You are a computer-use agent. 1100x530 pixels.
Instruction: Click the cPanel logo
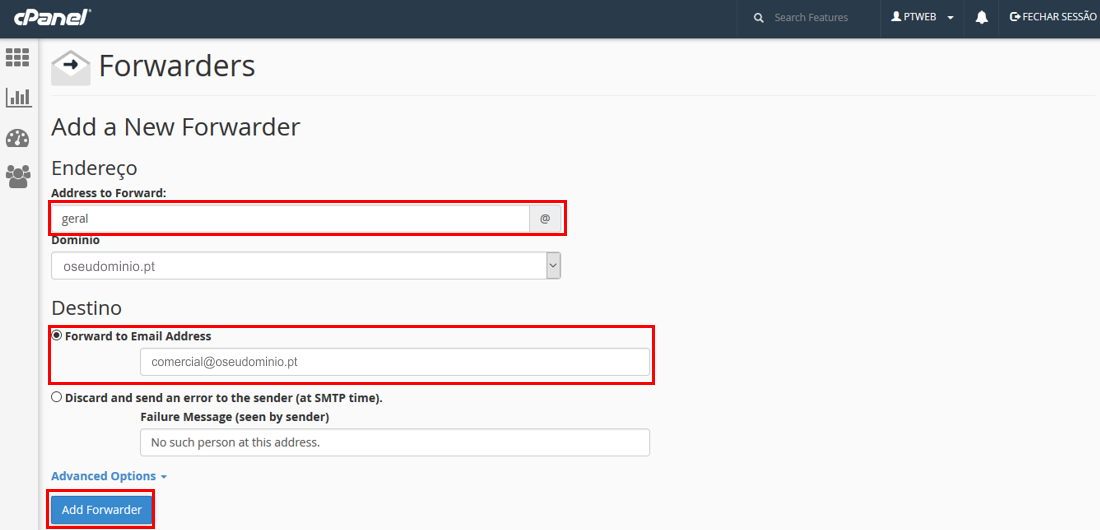(x=52, y=17)
